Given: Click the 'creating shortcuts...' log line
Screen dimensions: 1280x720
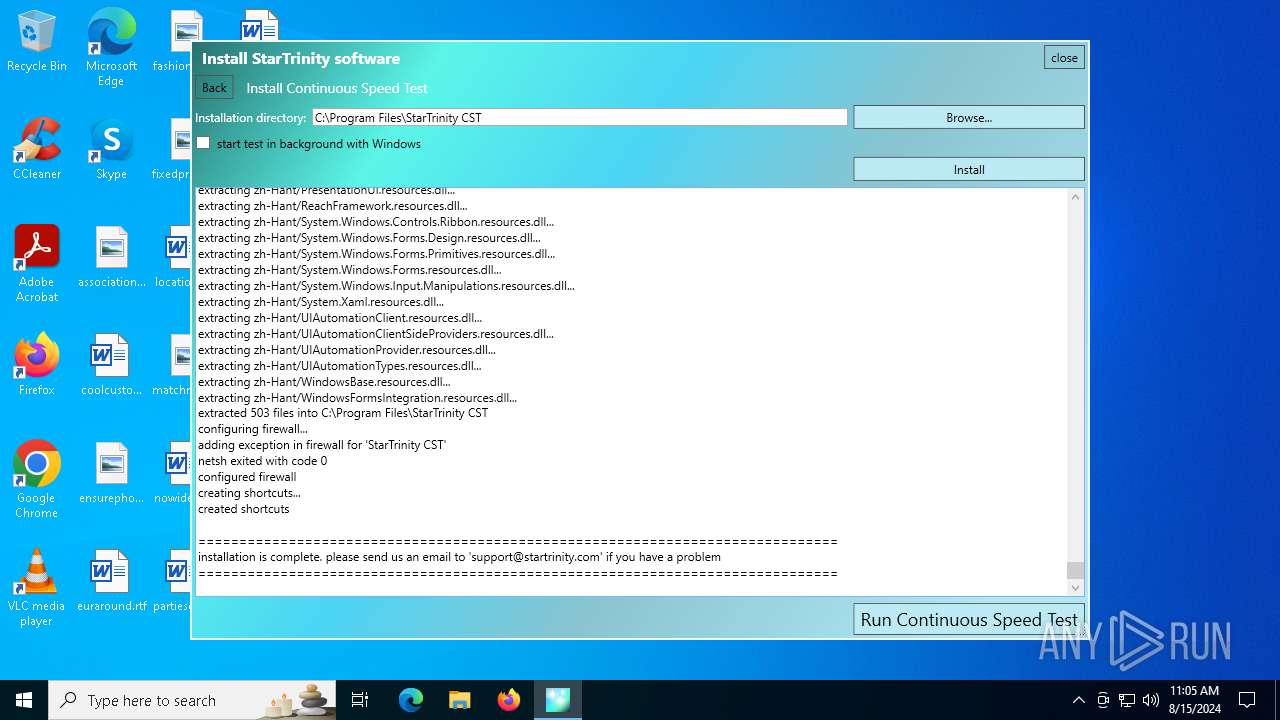Looking at the screenshot, I should [249, 493].
